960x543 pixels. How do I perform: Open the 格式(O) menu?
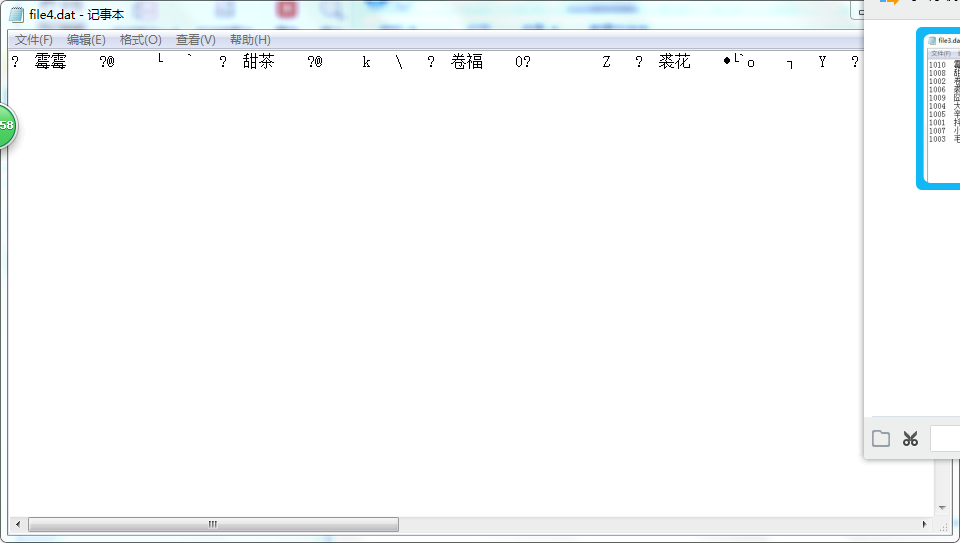click(140, 40)
